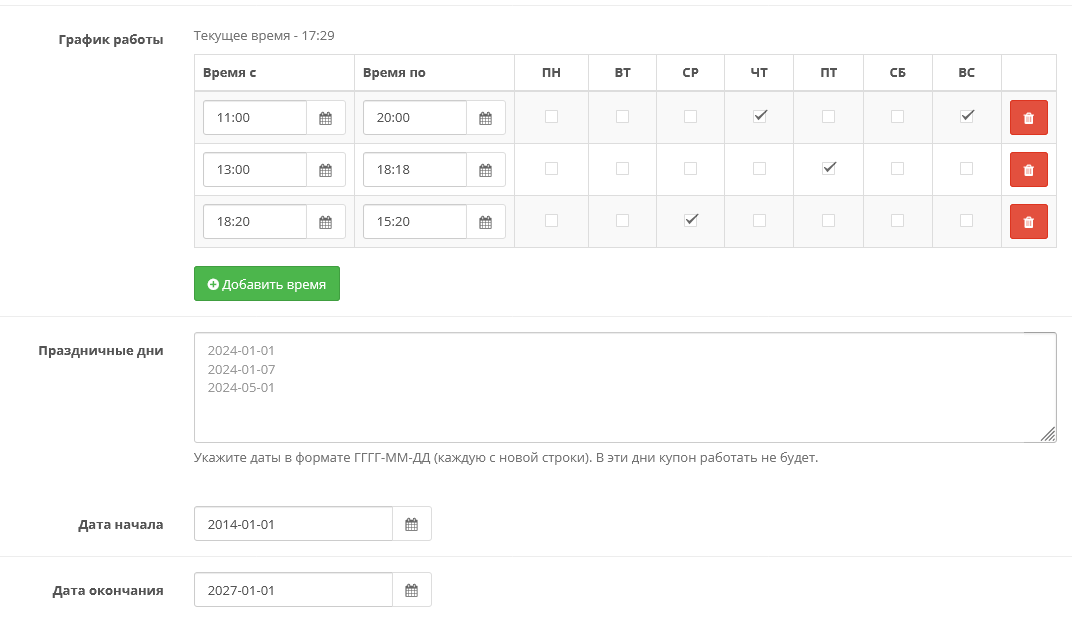Open calendar picker for 13:00 start time
The image size is (1072, 620).
tap(325, 170)
